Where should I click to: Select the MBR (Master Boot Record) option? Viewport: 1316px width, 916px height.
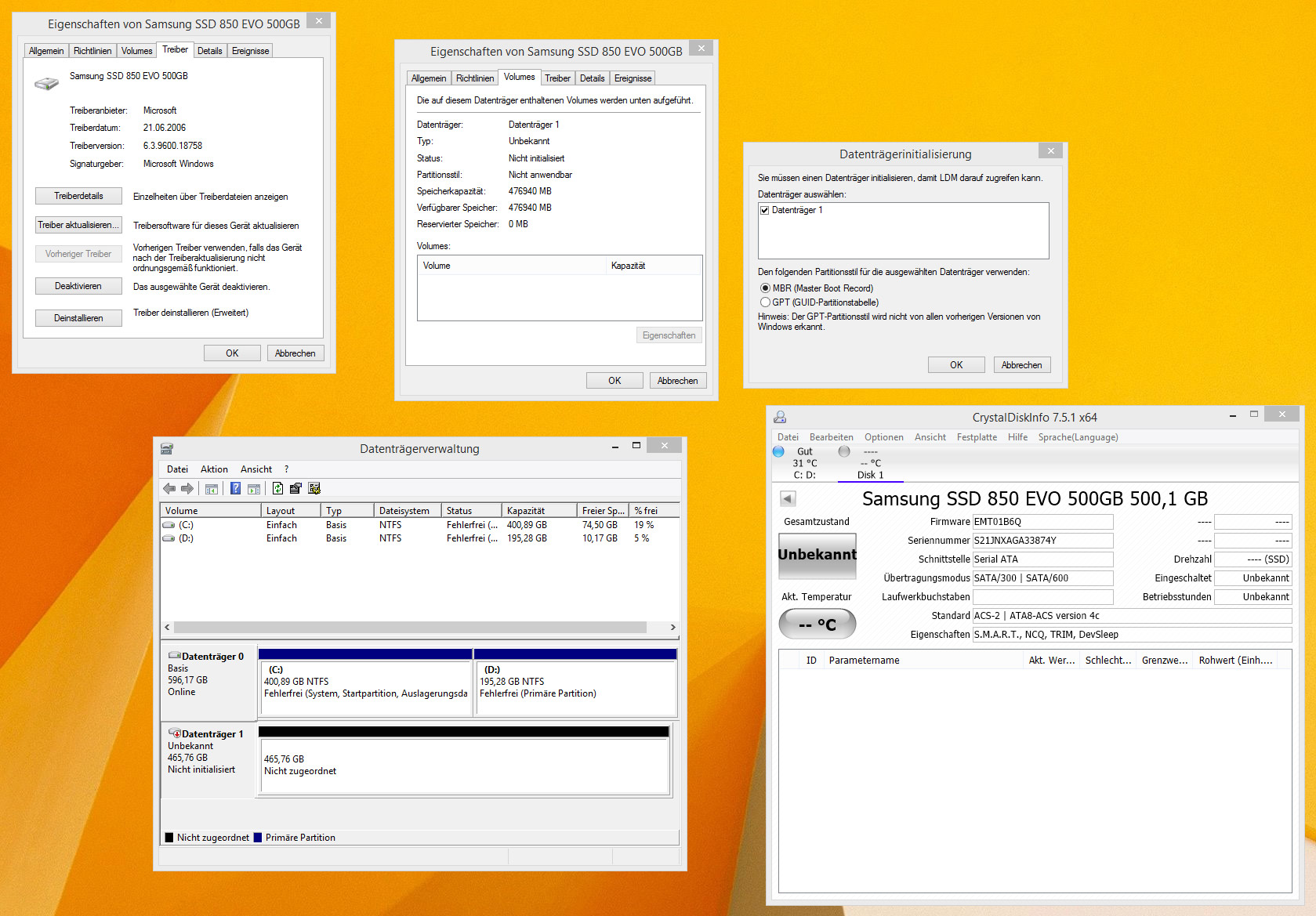pyautogui.click(x=765, y=288)
